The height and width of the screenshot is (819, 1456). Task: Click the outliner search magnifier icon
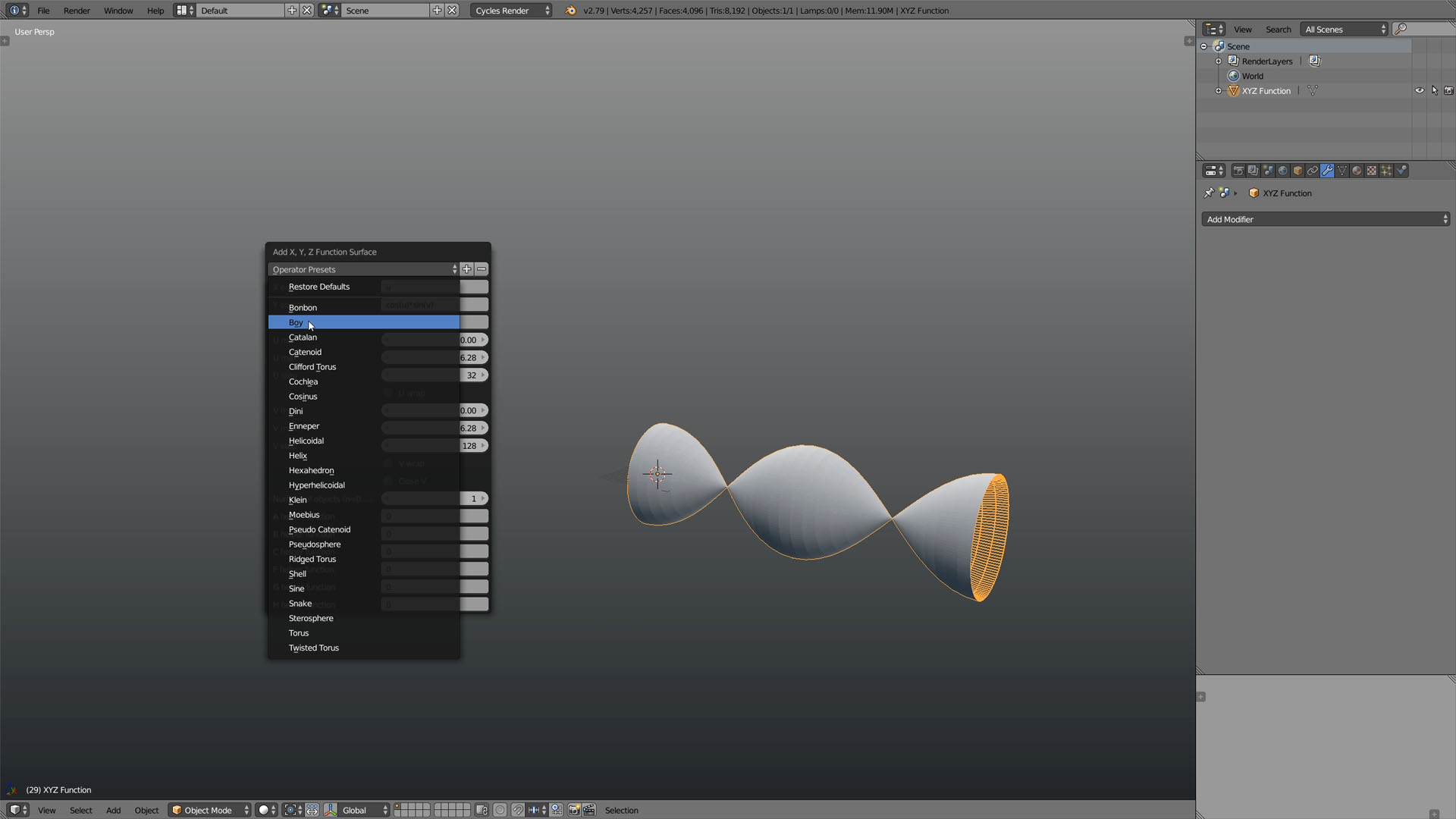click(x=1401, y=29)
